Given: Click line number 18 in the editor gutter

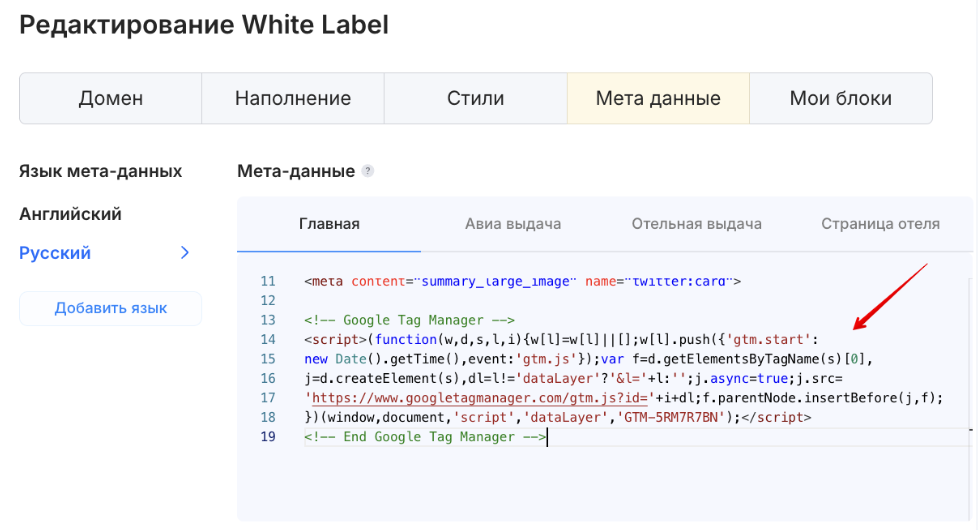Looking at the screenshot, I should (268, 417).
